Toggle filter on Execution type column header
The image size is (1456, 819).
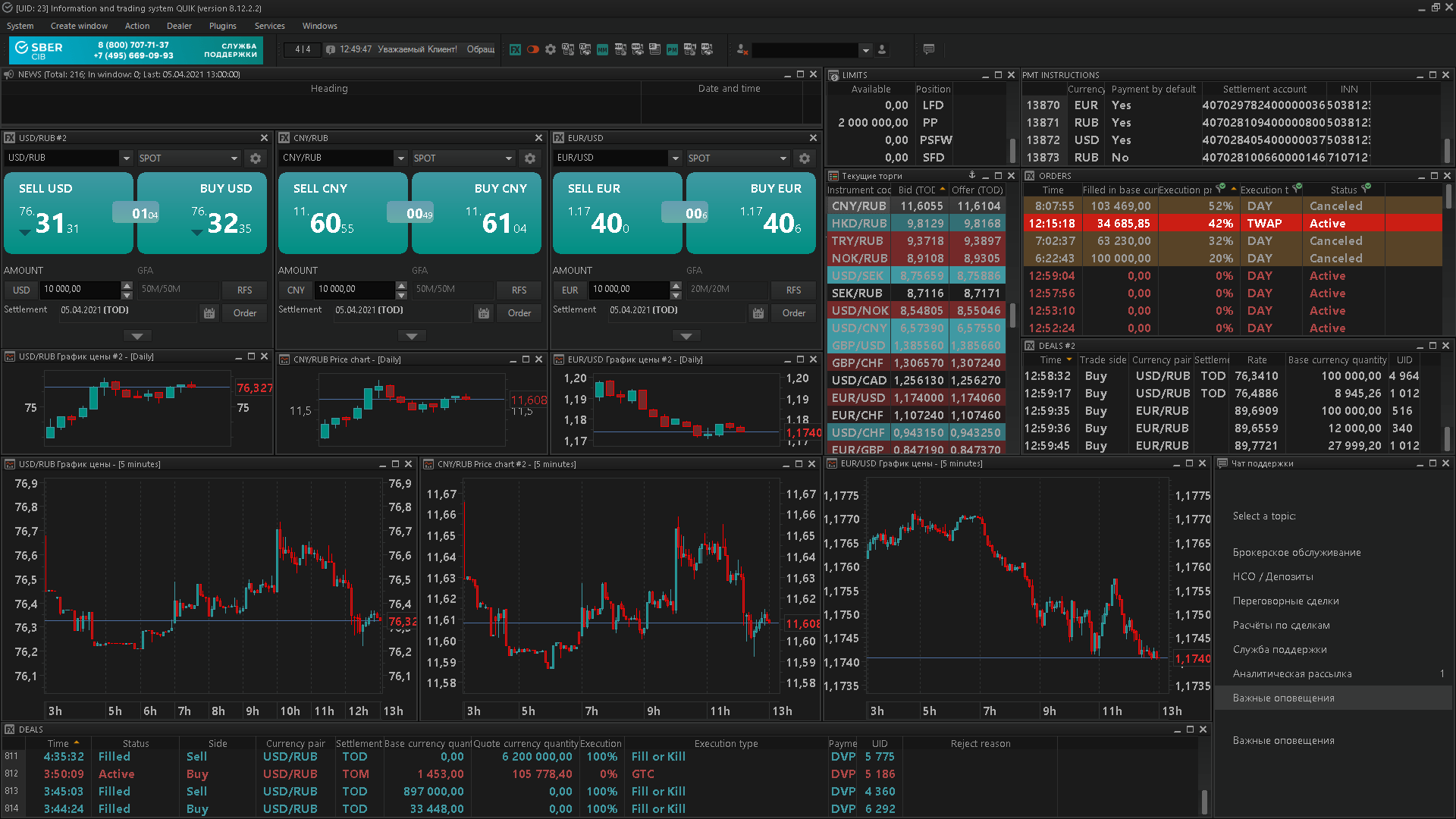click(x=1298, y=188)
